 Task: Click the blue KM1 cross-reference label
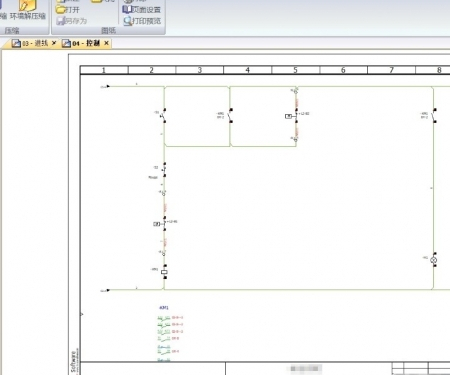[x=164, y=308]
